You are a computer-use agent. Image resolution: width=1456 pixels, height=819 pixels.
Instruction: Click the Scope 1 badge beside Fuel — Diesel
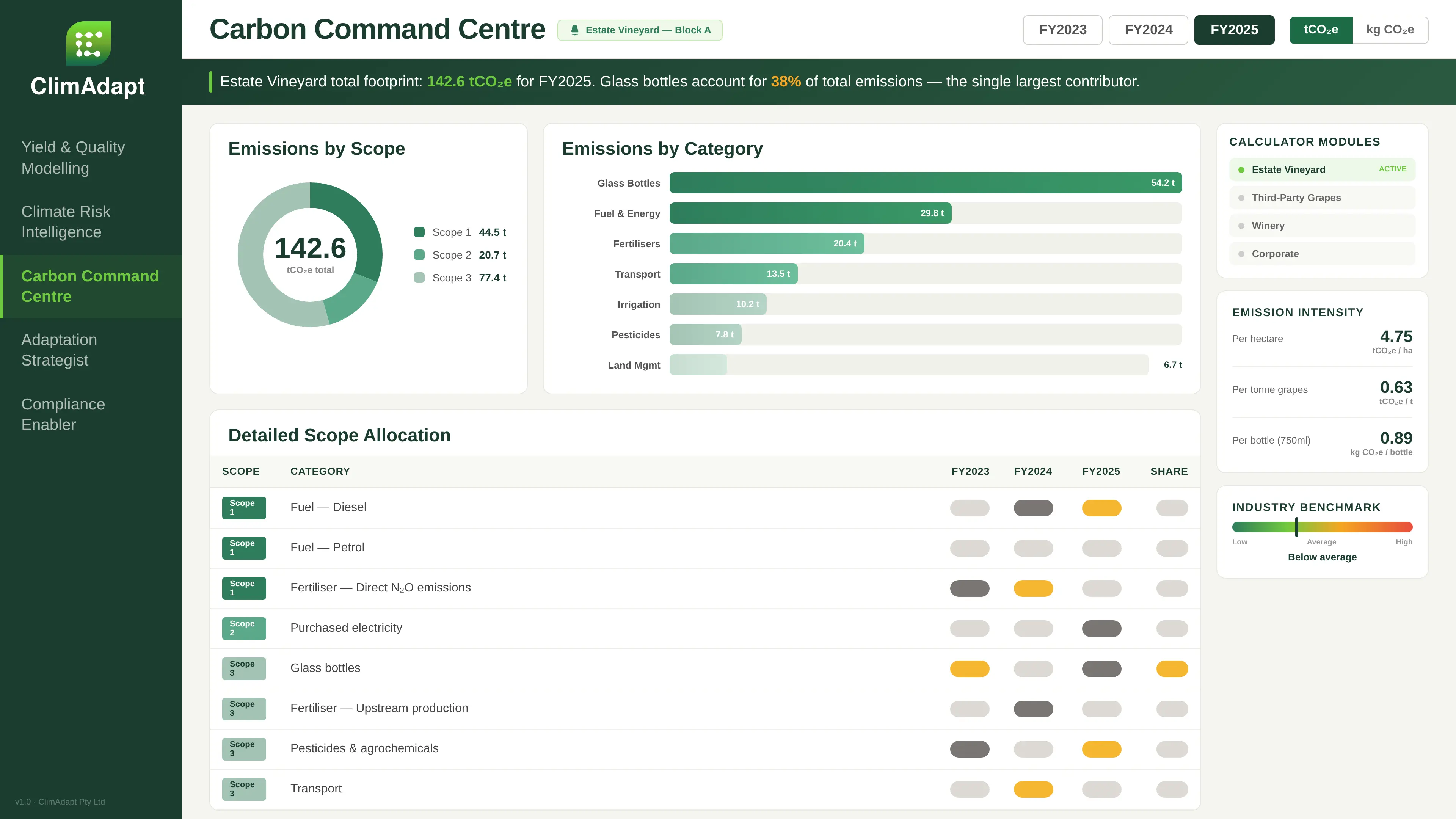(243, 508)
